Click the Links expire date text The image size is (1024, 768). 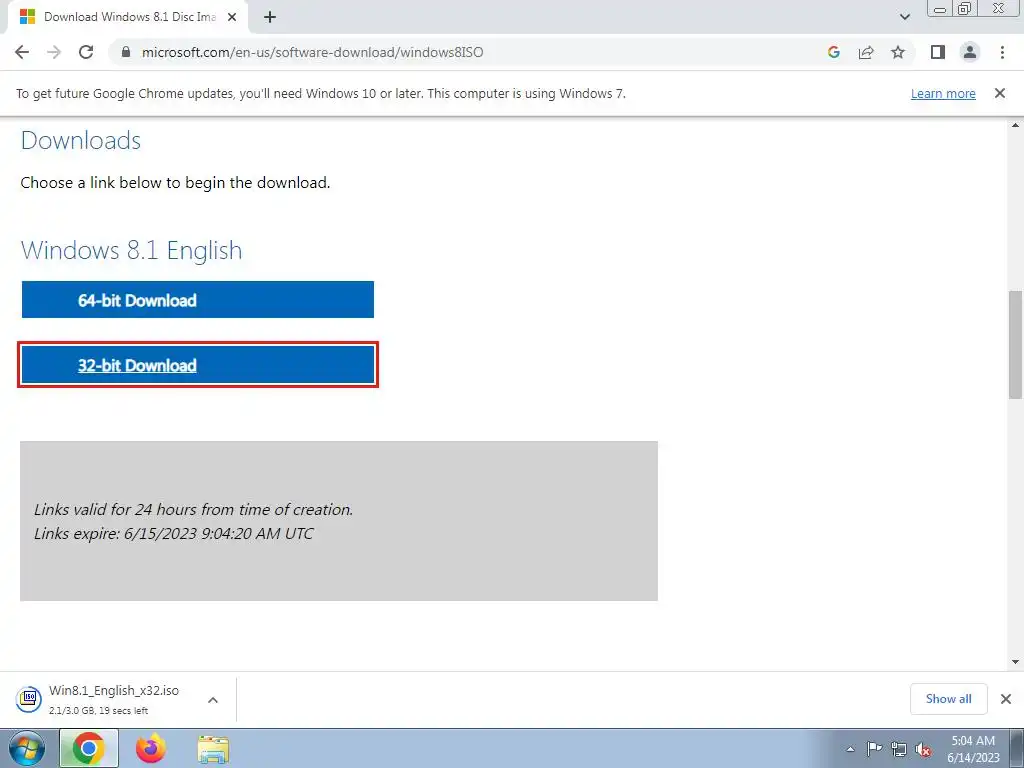pos(174,534)
